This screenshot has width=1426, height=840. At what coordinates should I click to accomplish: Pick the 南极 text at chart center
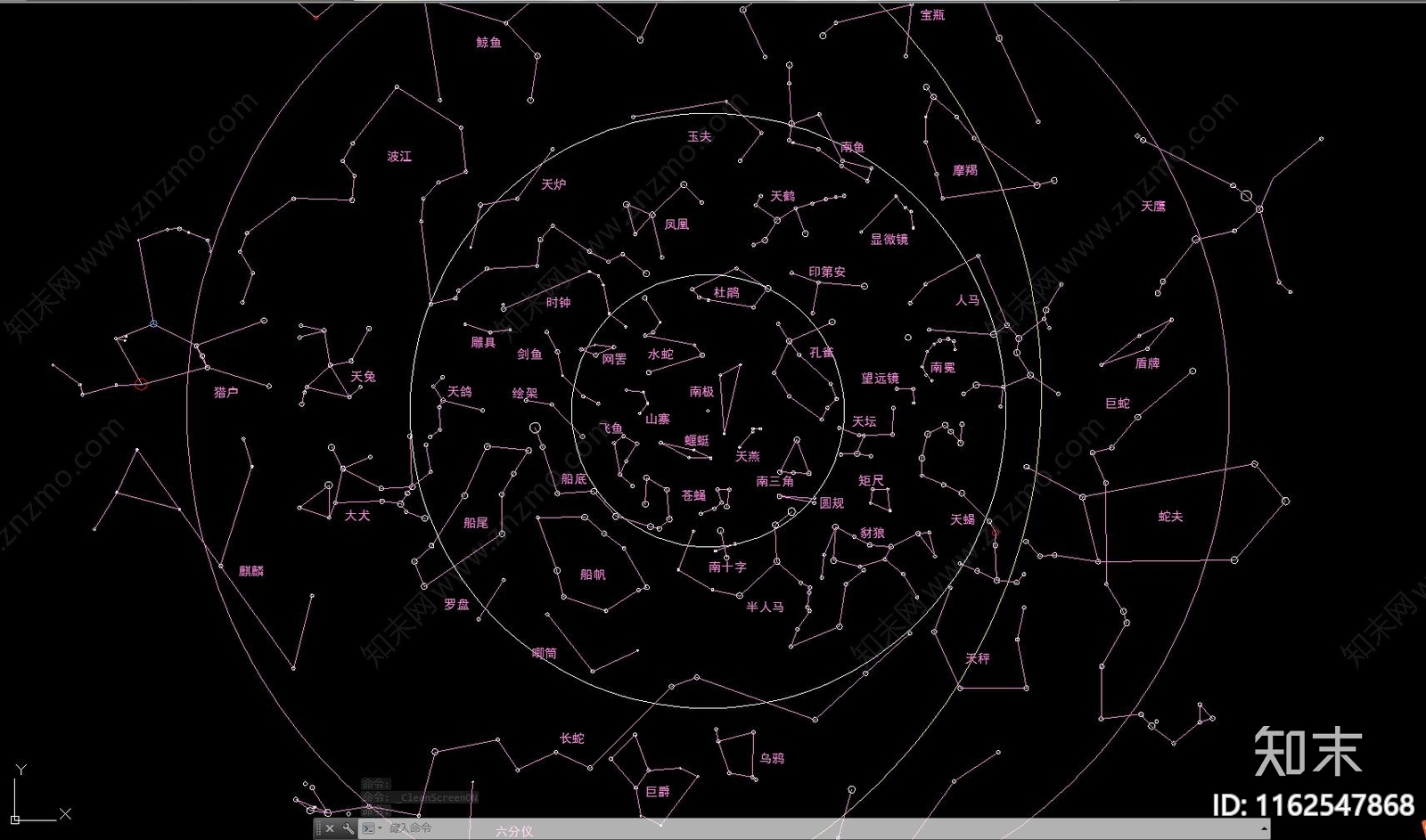[701, 391]
